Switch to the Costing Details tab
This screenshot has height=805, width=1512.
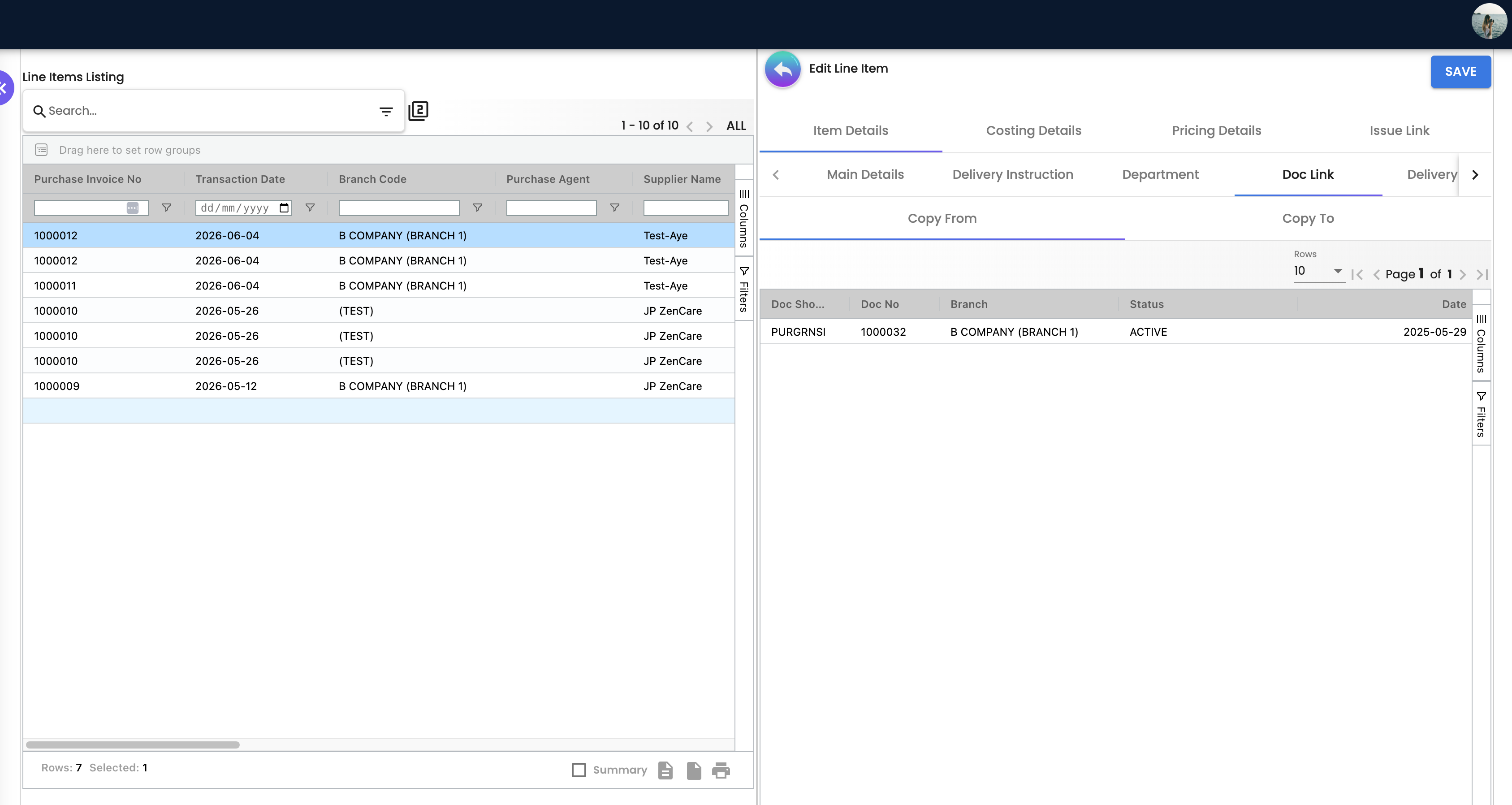1033,131
